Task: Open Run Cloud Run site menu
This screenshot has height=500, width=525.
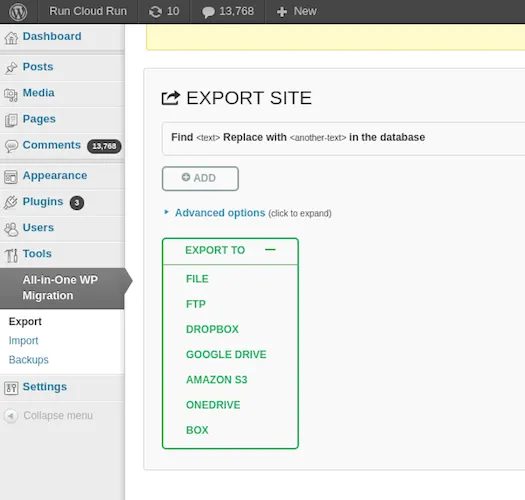Action: pyautogui.click(x=88, y=11)
